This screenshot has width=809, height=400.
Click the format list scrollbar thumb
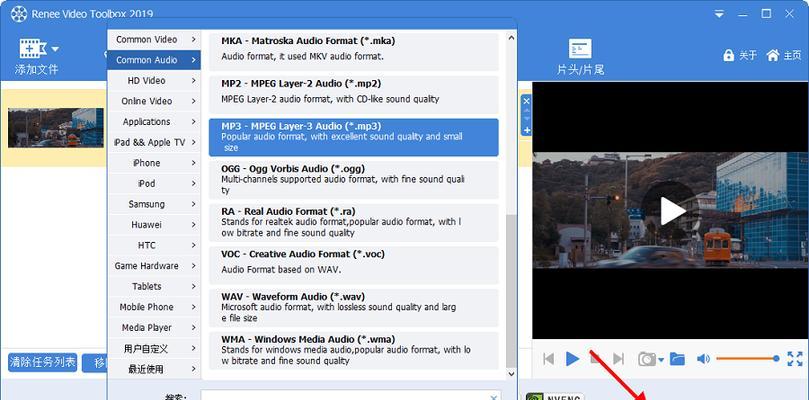click(511, 291)
